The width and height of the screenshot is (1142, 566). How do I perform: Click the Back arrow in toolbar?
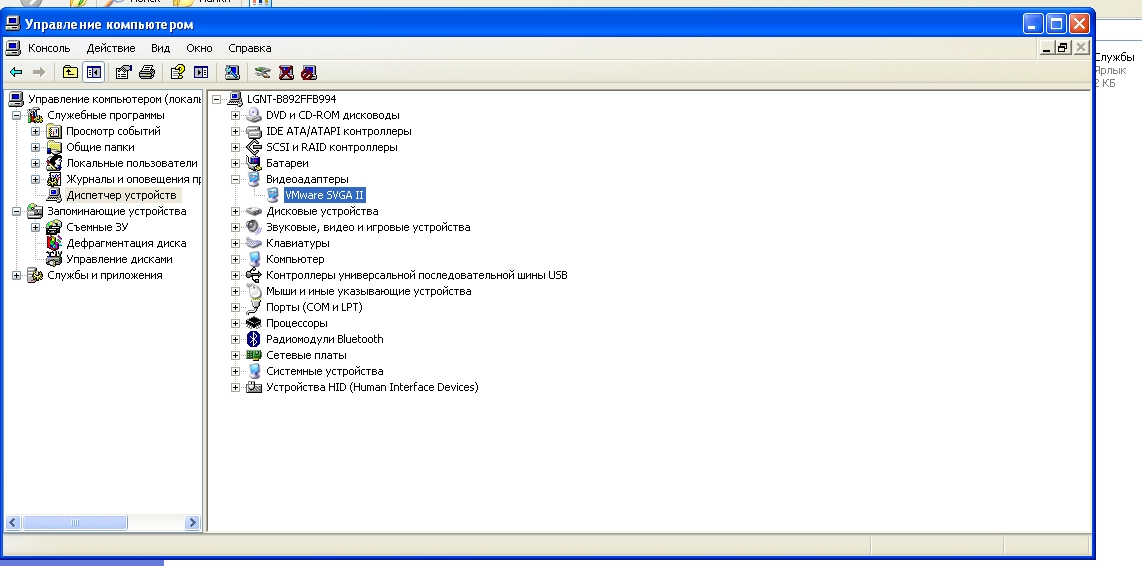16,72
